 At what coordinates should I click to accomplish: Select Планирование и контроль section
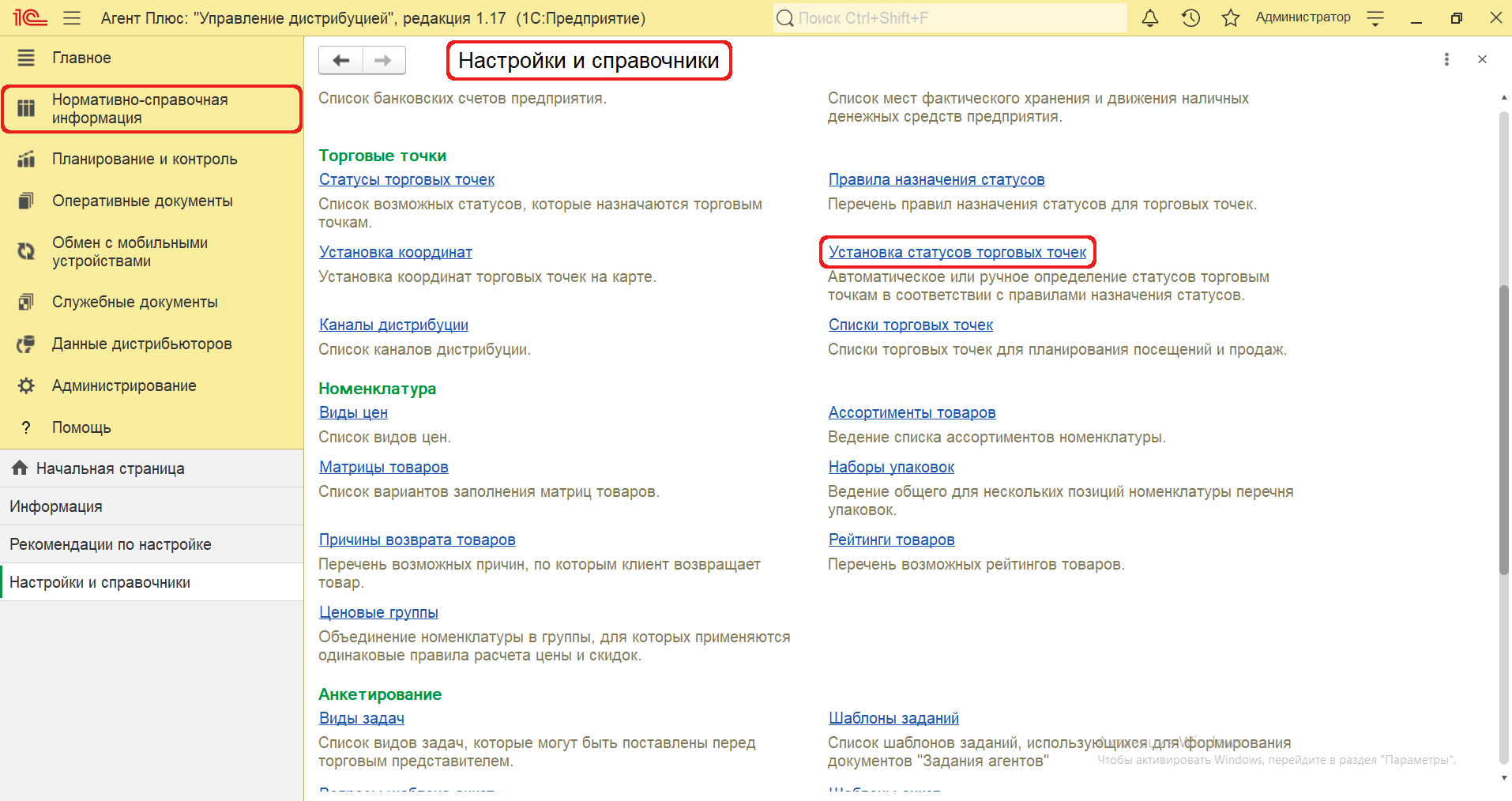(x=144, y=159)
